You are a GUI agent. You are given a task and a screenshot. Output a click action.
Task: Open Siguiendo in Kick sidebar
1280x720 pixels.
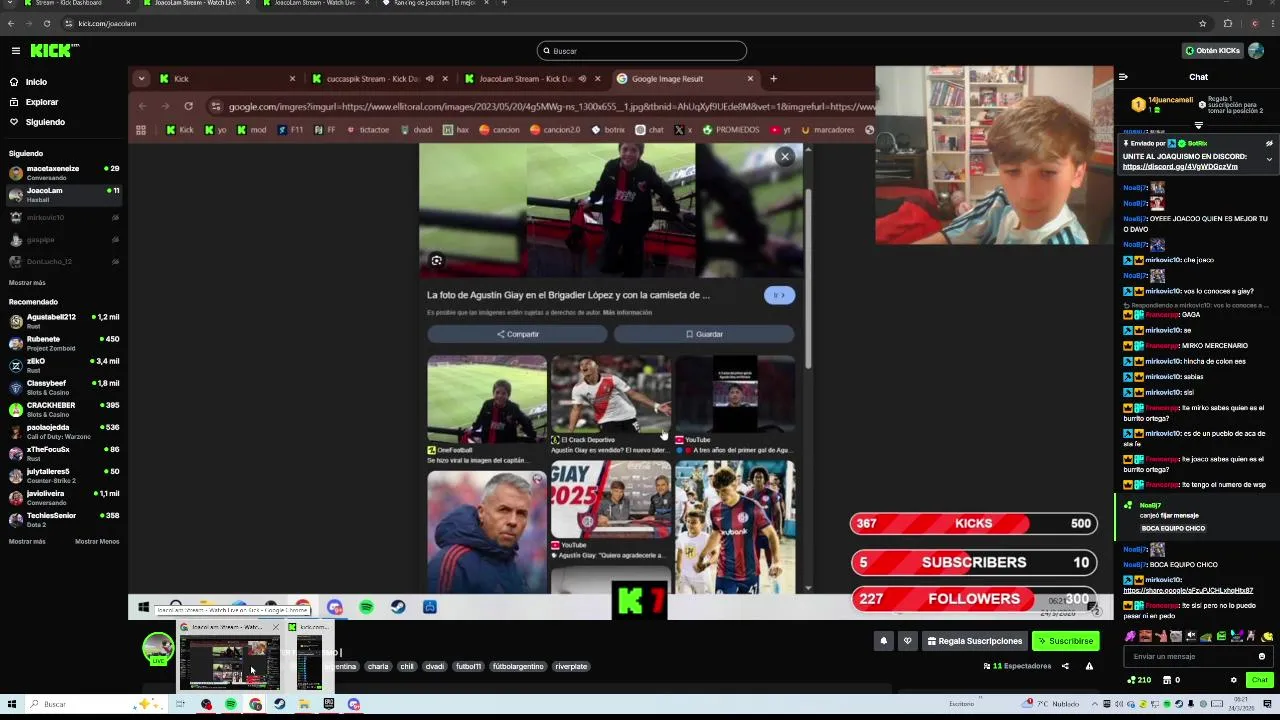pos(45,122)
